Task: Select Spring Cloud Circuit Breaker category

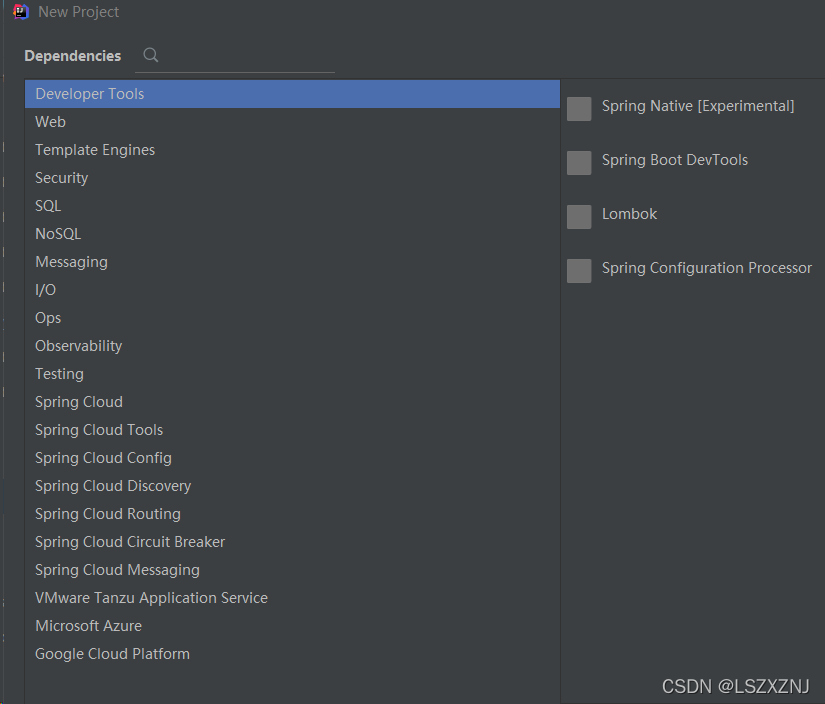Action: coord(292,541)
